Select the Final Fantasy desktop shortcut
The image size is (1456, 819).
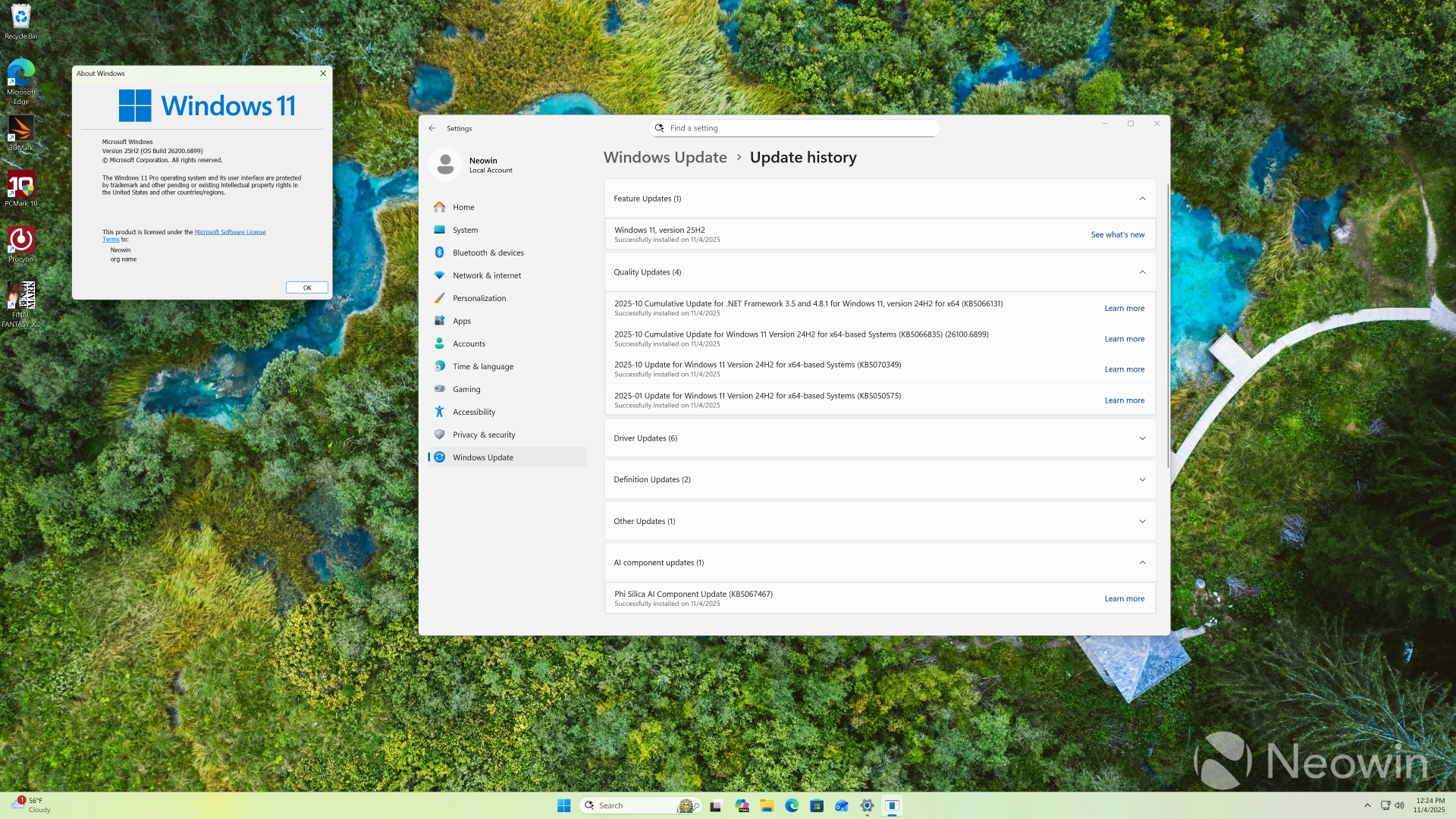click(21, 304)
